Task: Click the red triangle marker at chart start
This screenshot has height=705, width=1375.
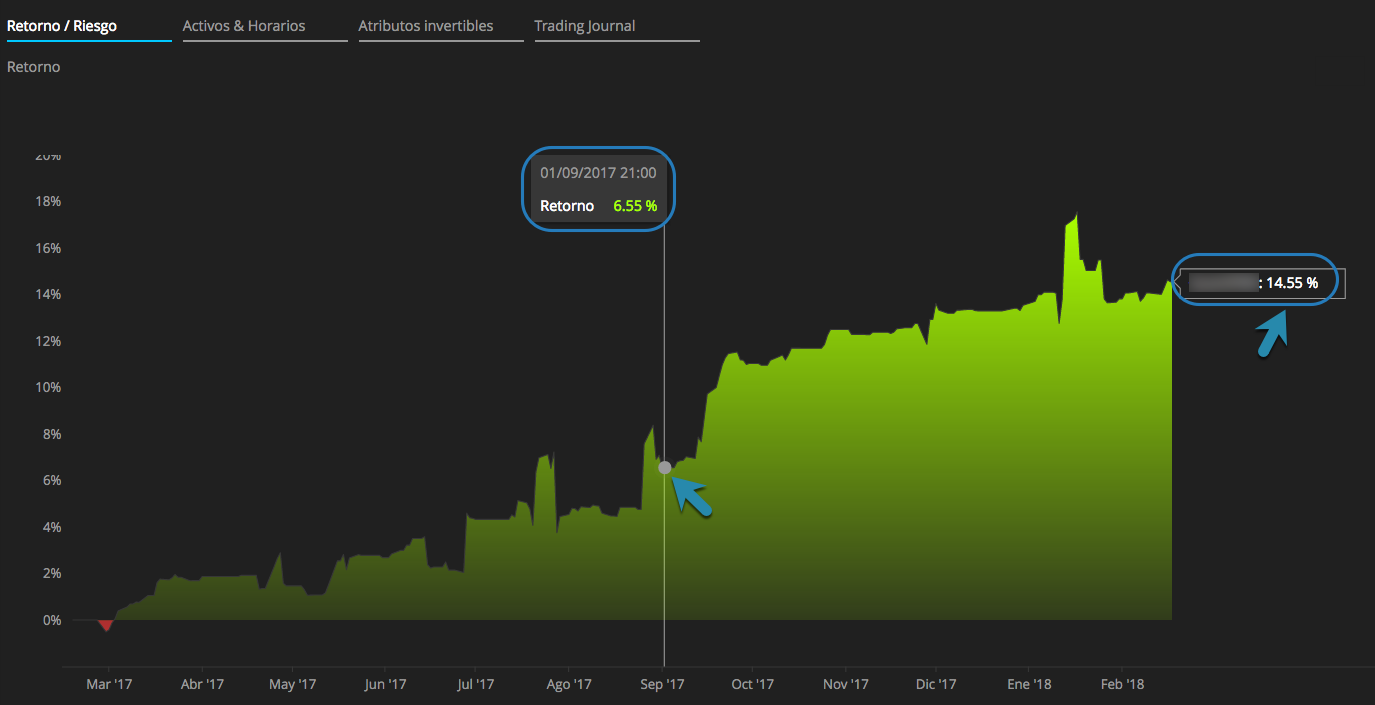Action: (x=105, y=625)
